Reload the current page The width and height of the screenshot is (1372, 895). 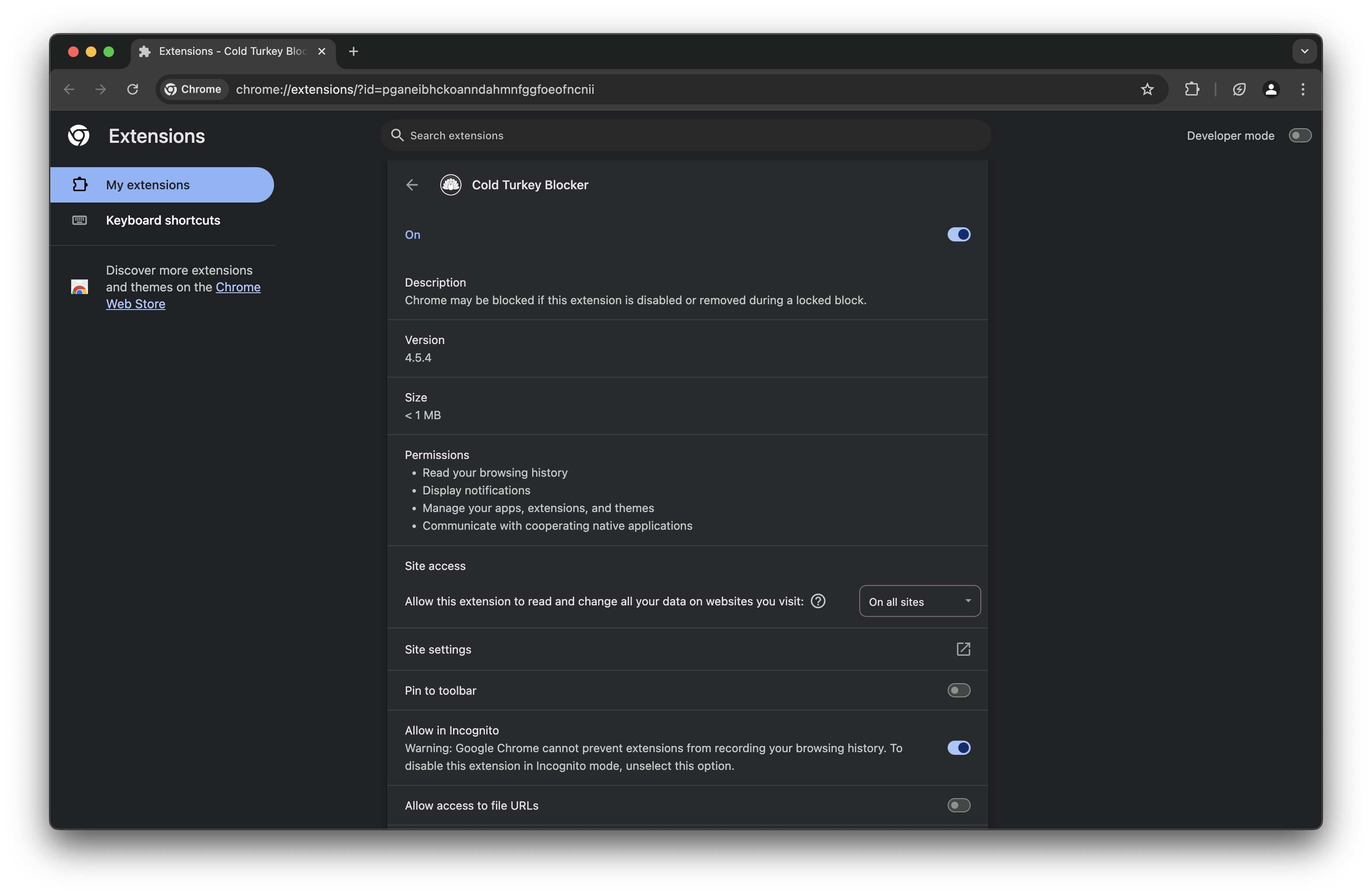133,89
